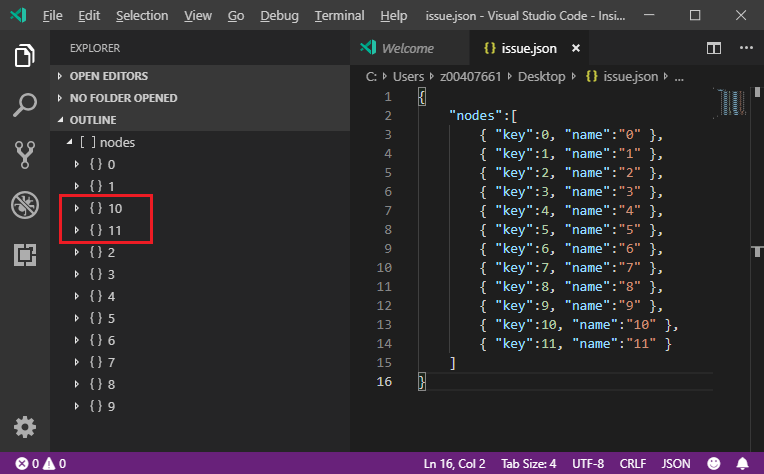Select outline item 8
Screen dimensions: 764x474
click(x=200, y=384)
